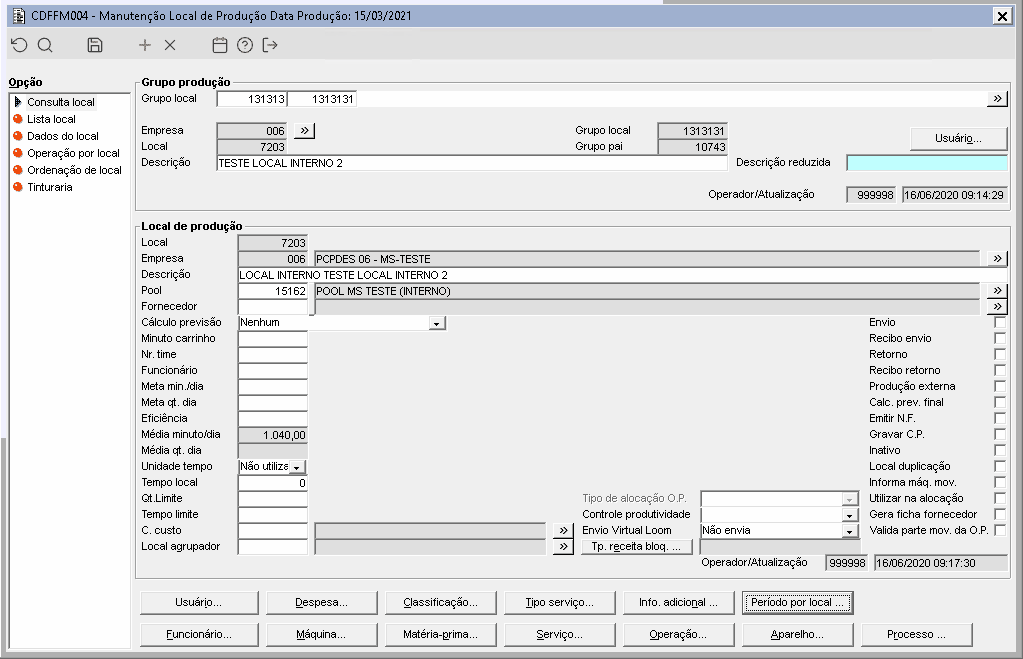The image size is (1023, 659).
Task: Click the Usuário button beside Grupo pai
Action: tap(958, 138)
